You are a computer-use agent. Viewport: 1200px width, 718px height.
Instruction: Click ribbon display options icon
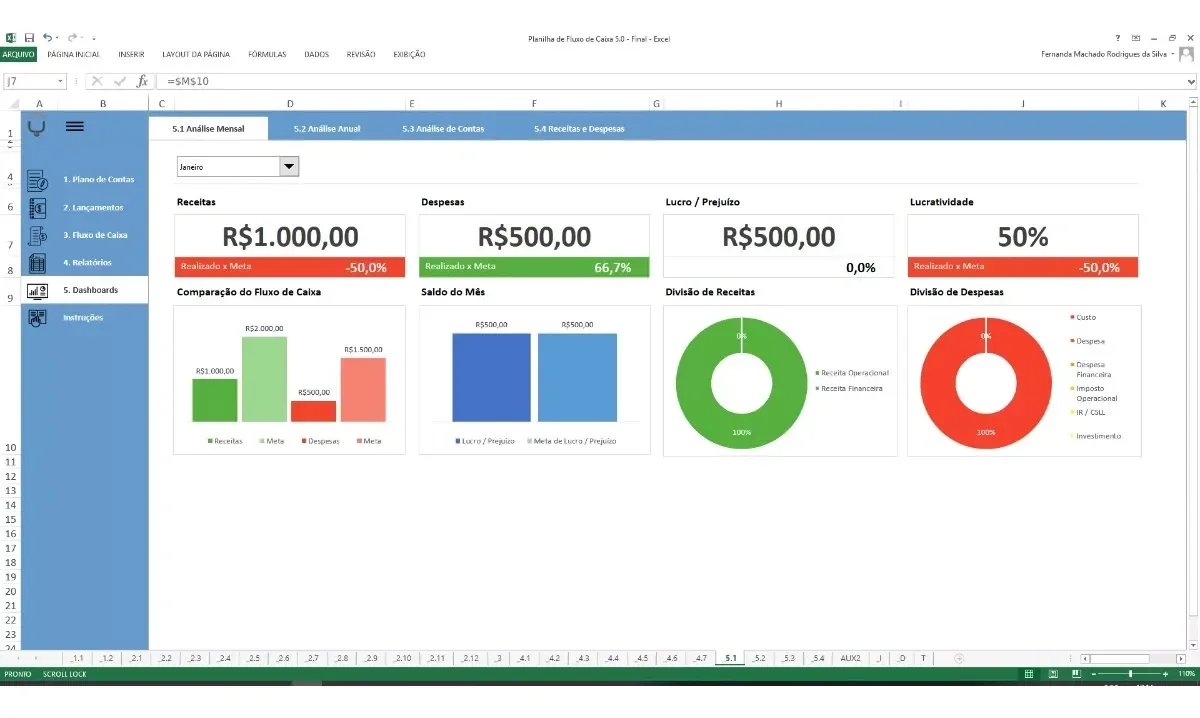click(x=1136, y=38)
